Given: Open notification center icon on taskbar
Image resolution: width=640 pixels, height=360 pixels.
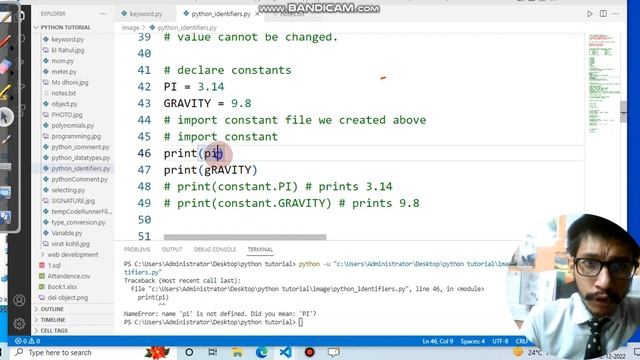Looking at the screenshot, I should (x=636, y=352).
